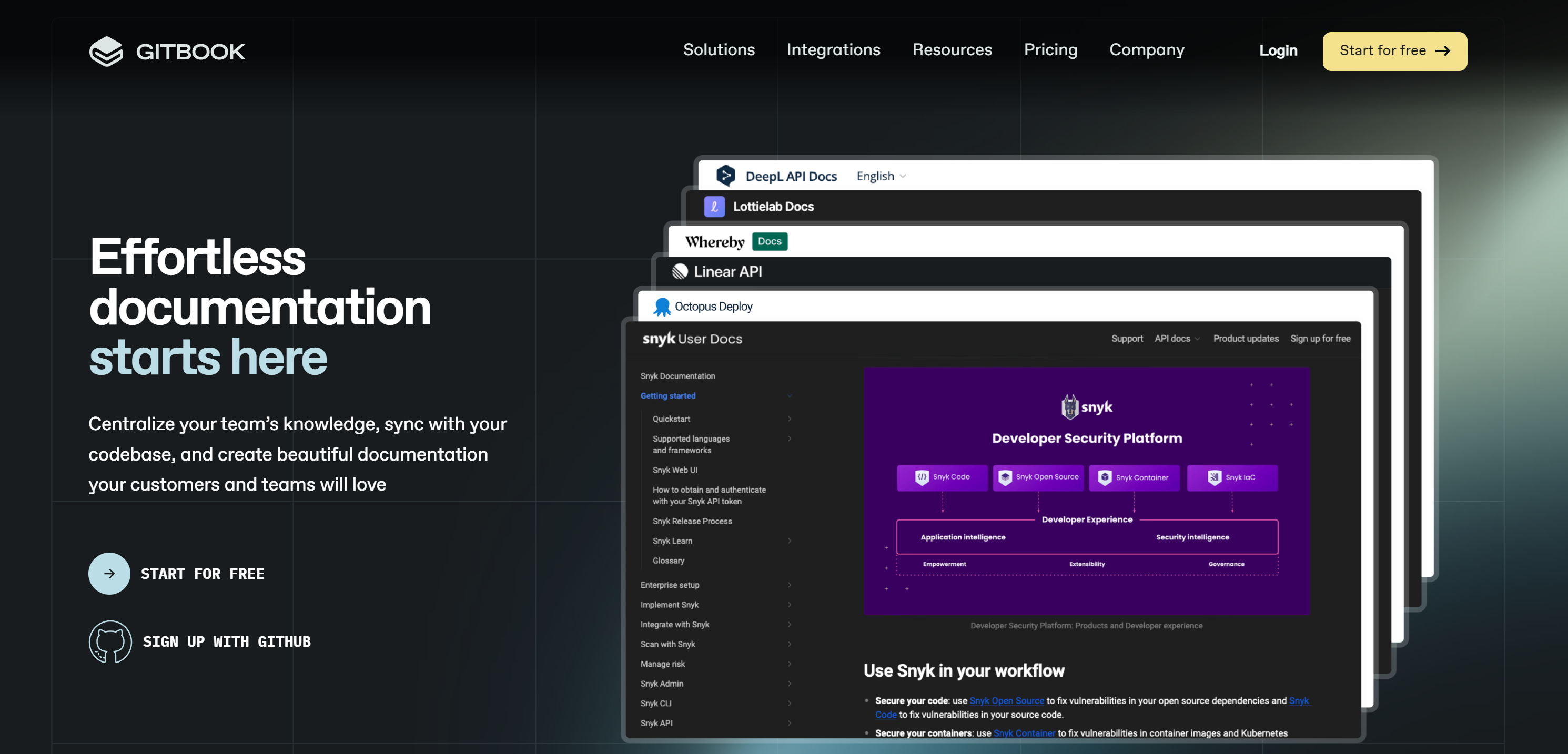Open the API docs dropdown in Snyk header
Viewport: 1568px width, 754px height.
click(x=1177, y=339)
